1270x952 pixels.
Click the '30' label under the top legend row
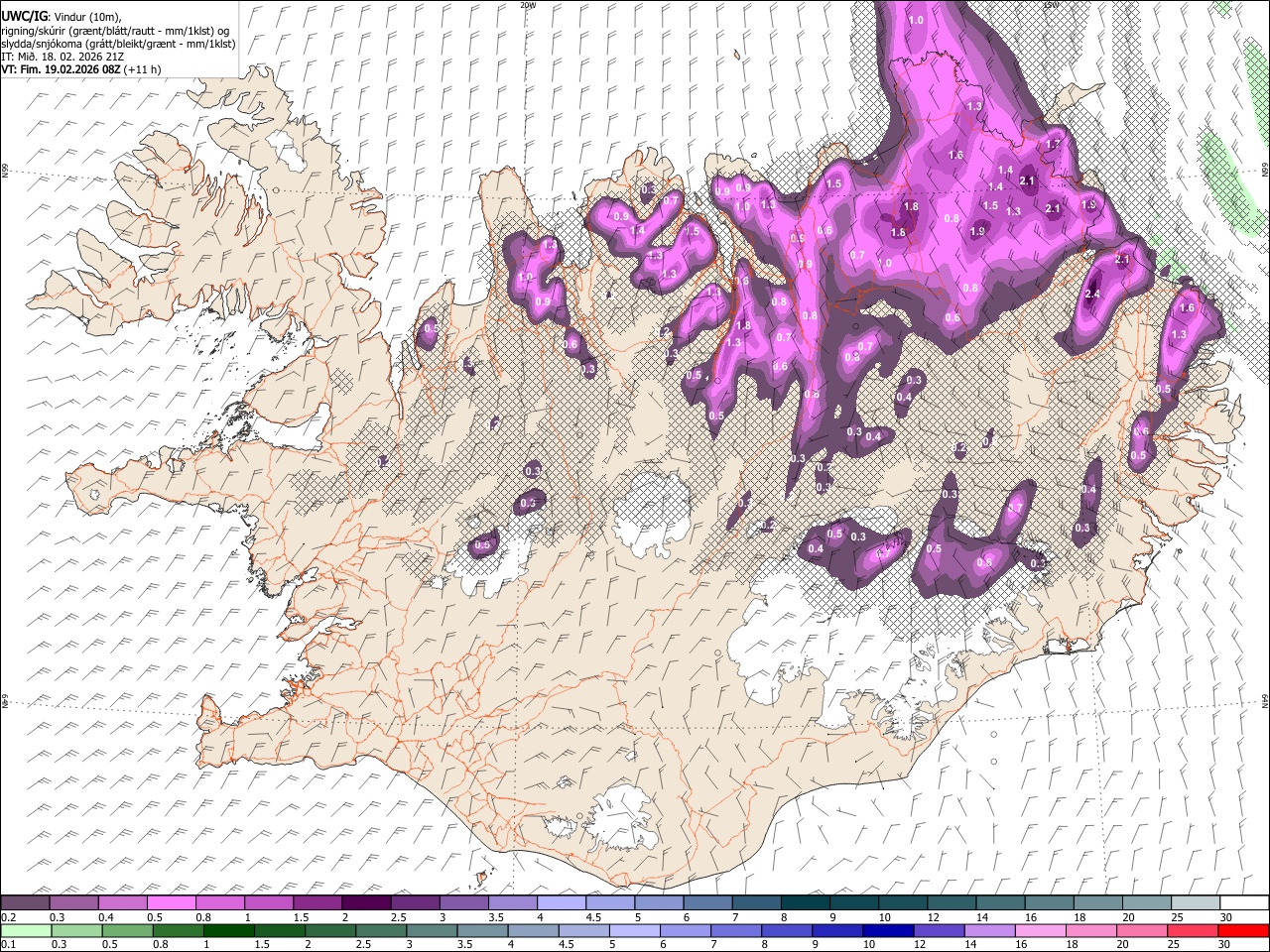pos(1226,916)
